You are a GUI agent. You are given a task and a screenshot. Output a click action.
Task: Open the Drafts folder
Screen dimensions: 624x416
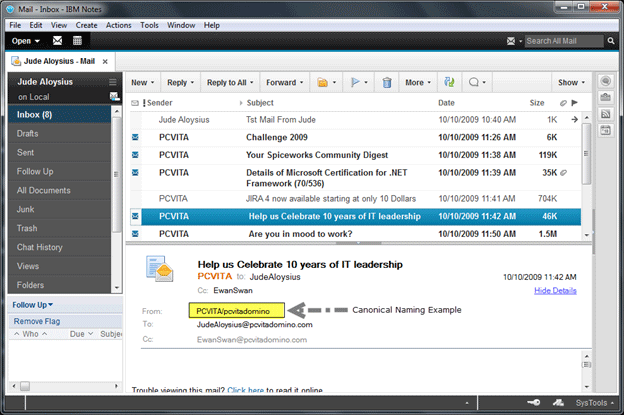click(x=60, y=134)
